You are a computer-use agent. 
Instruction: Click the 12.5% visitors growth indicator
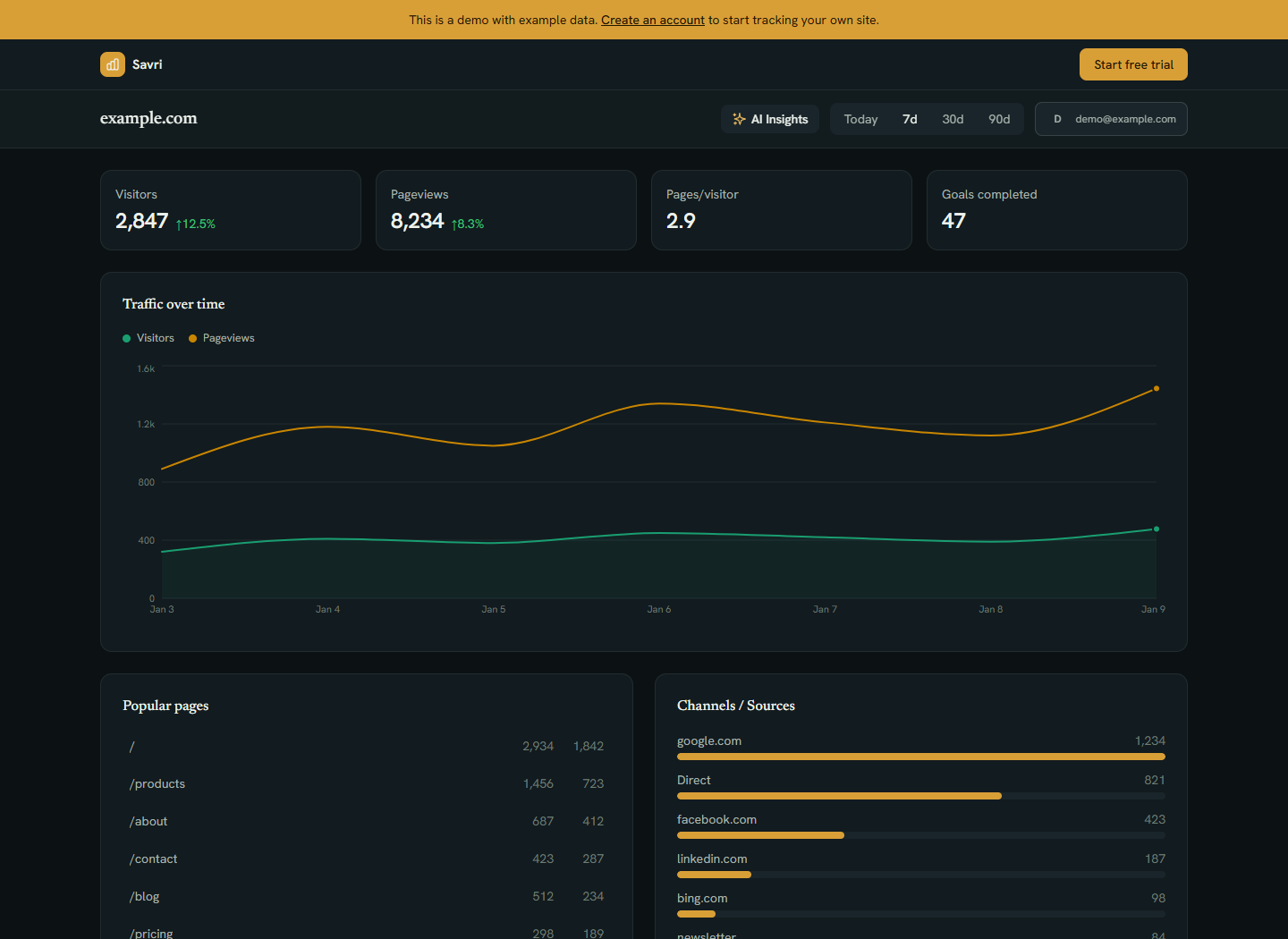point(196,224)
